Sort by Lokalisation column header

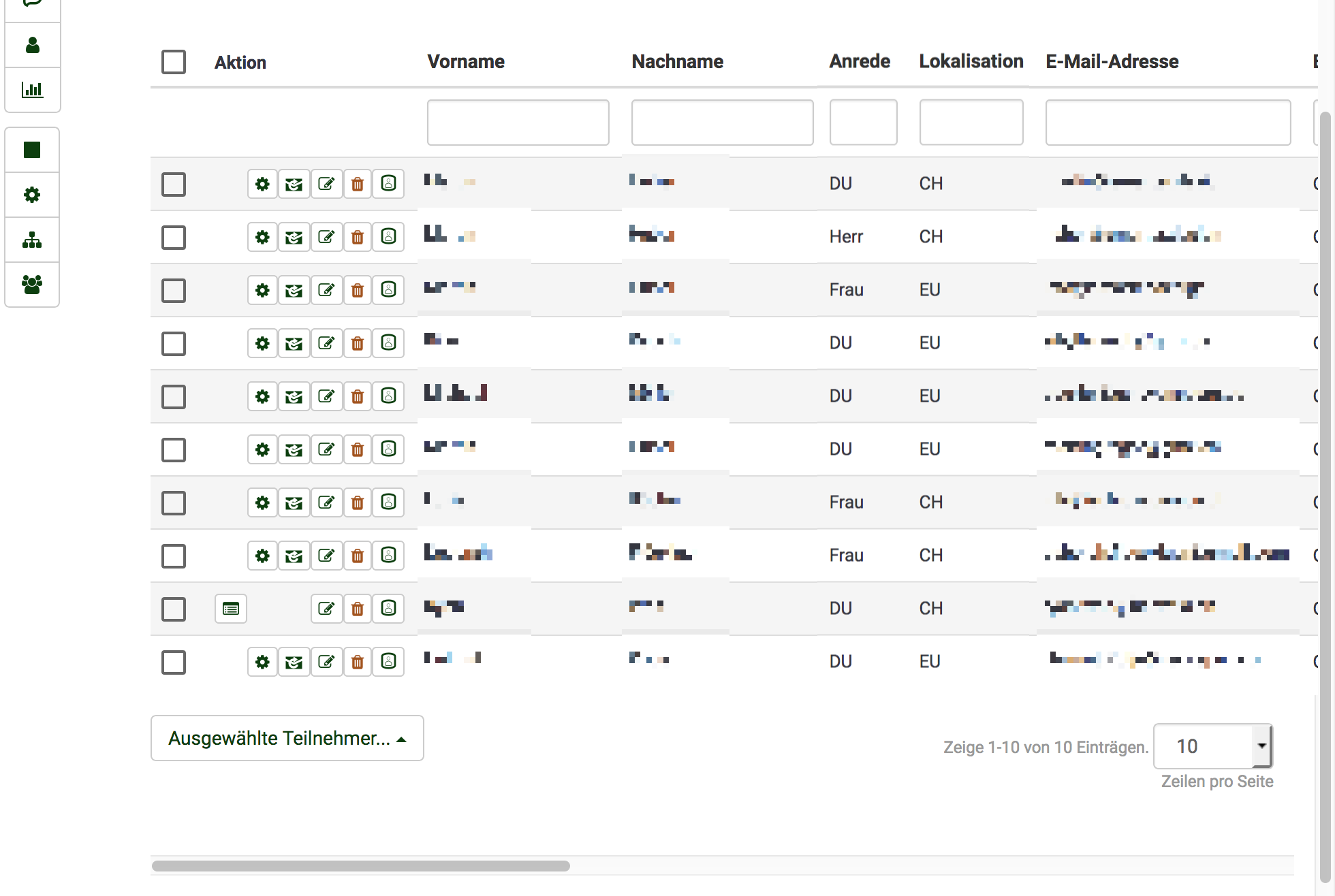point(971,62)
